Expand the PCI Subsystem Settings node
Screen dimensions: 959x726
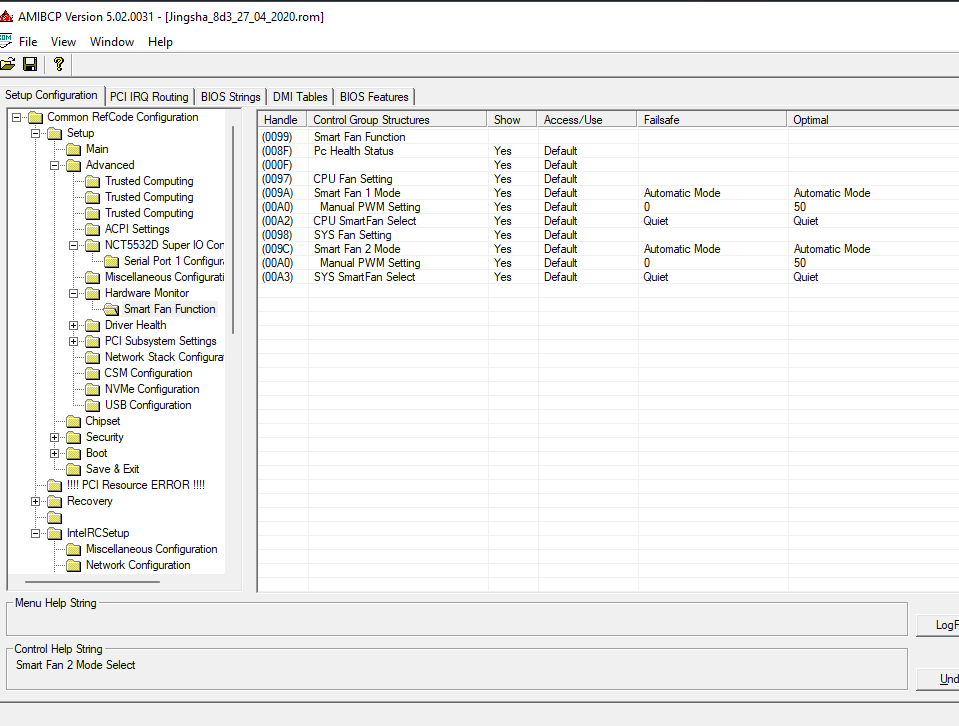[73, 341]
